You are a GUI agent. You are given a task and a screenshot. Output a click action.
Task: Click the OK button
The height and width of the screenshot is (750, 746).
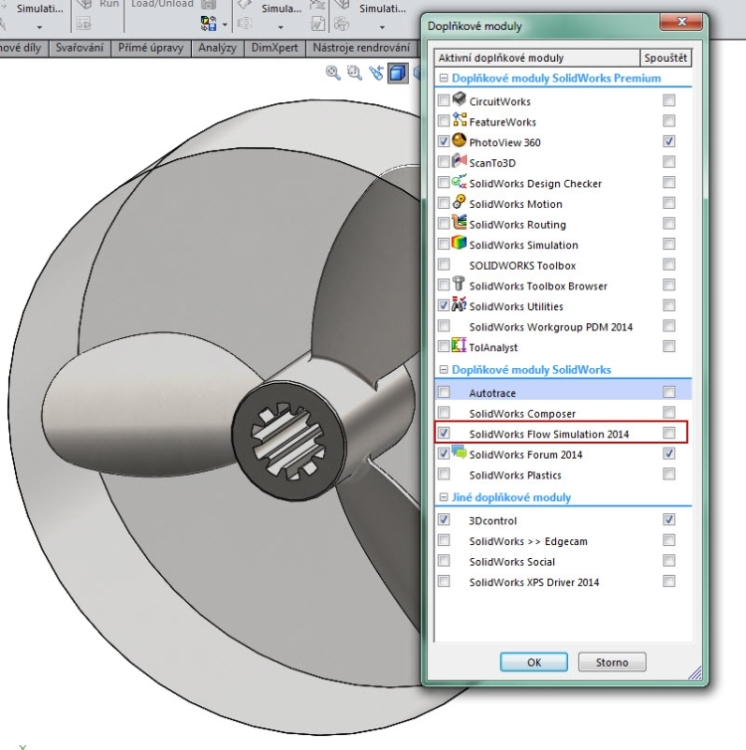tap(534, 662)
